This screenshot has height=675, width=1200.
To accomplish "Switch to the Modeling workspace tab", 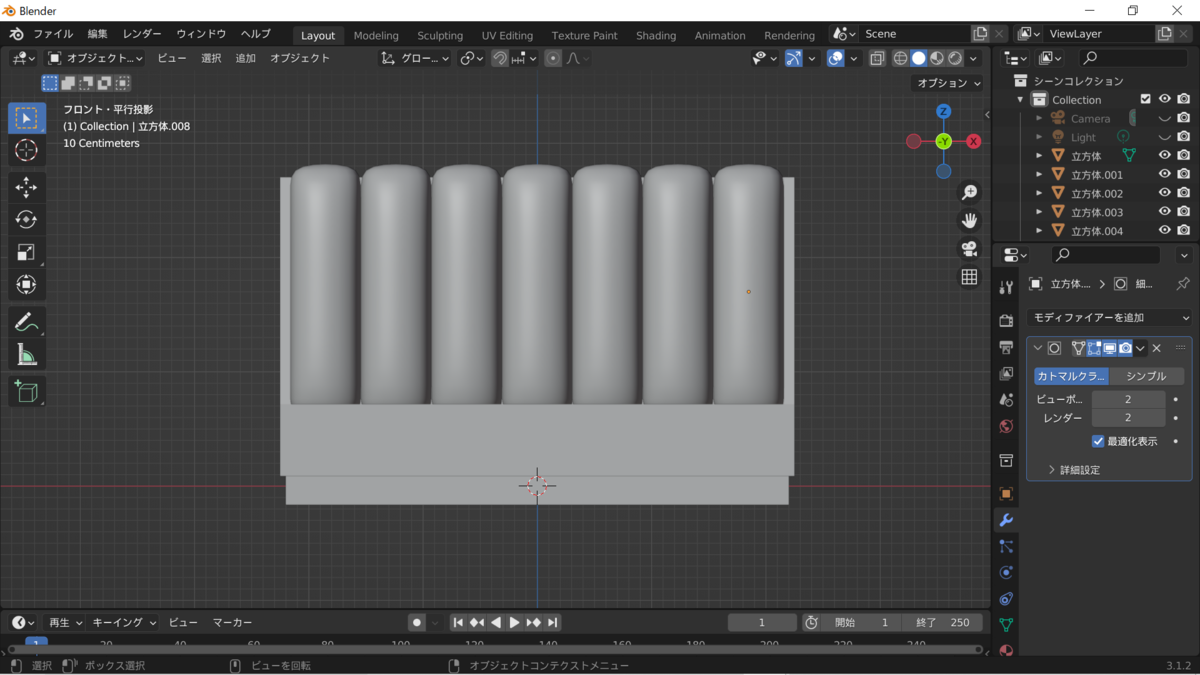I will [x=376, y=35].
